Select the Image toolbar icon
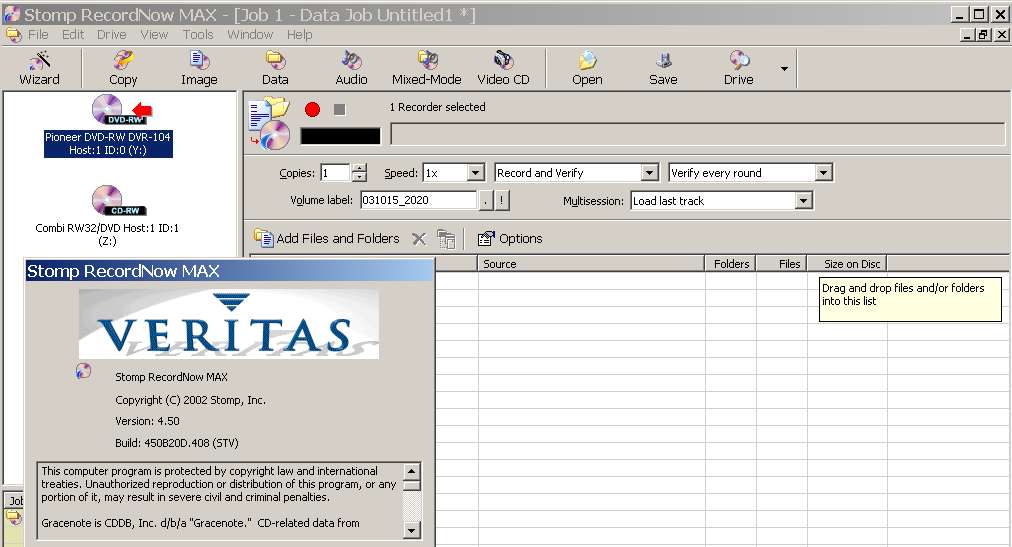The height and width of the screenshot is (547, 1012). tap(199, 68)
